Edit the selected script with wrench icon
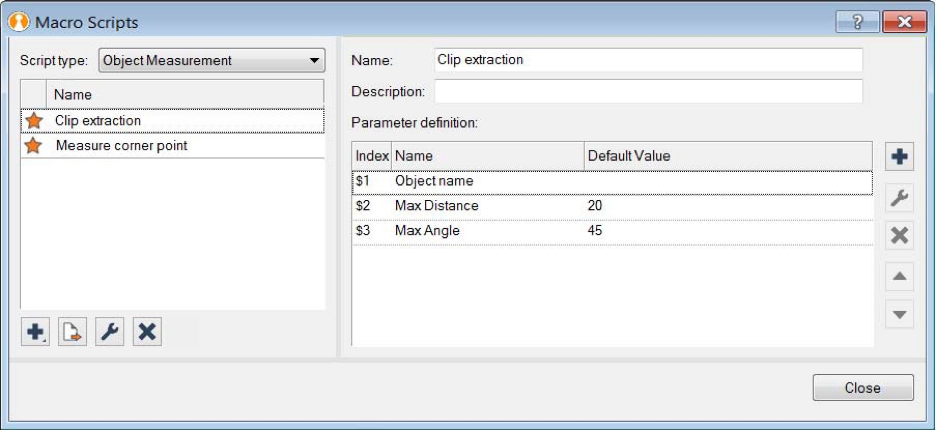The image size is (936, 430). 109,332
